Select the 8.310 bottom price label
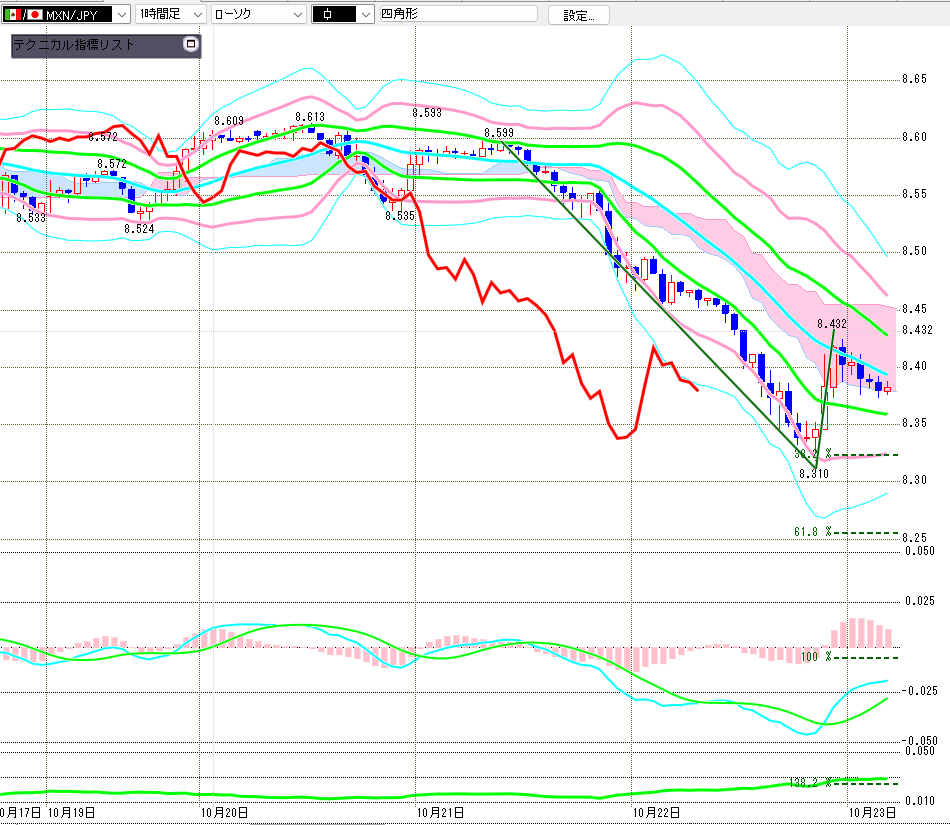Screen dimensions: 950x825 click(x=814, y=474)
